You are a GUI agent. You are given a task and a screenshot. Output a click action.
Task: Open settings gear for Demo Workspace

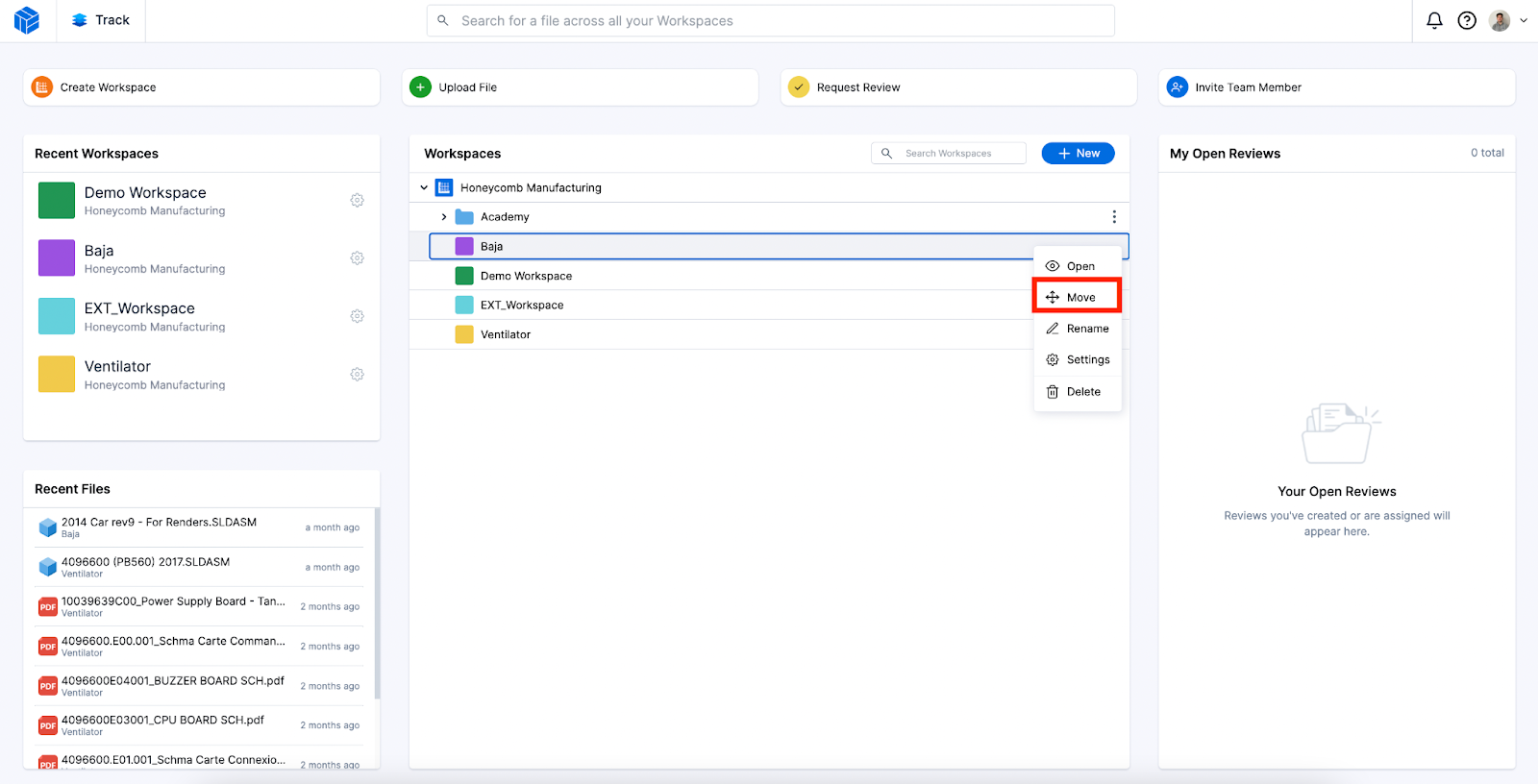tap(357, 200)
